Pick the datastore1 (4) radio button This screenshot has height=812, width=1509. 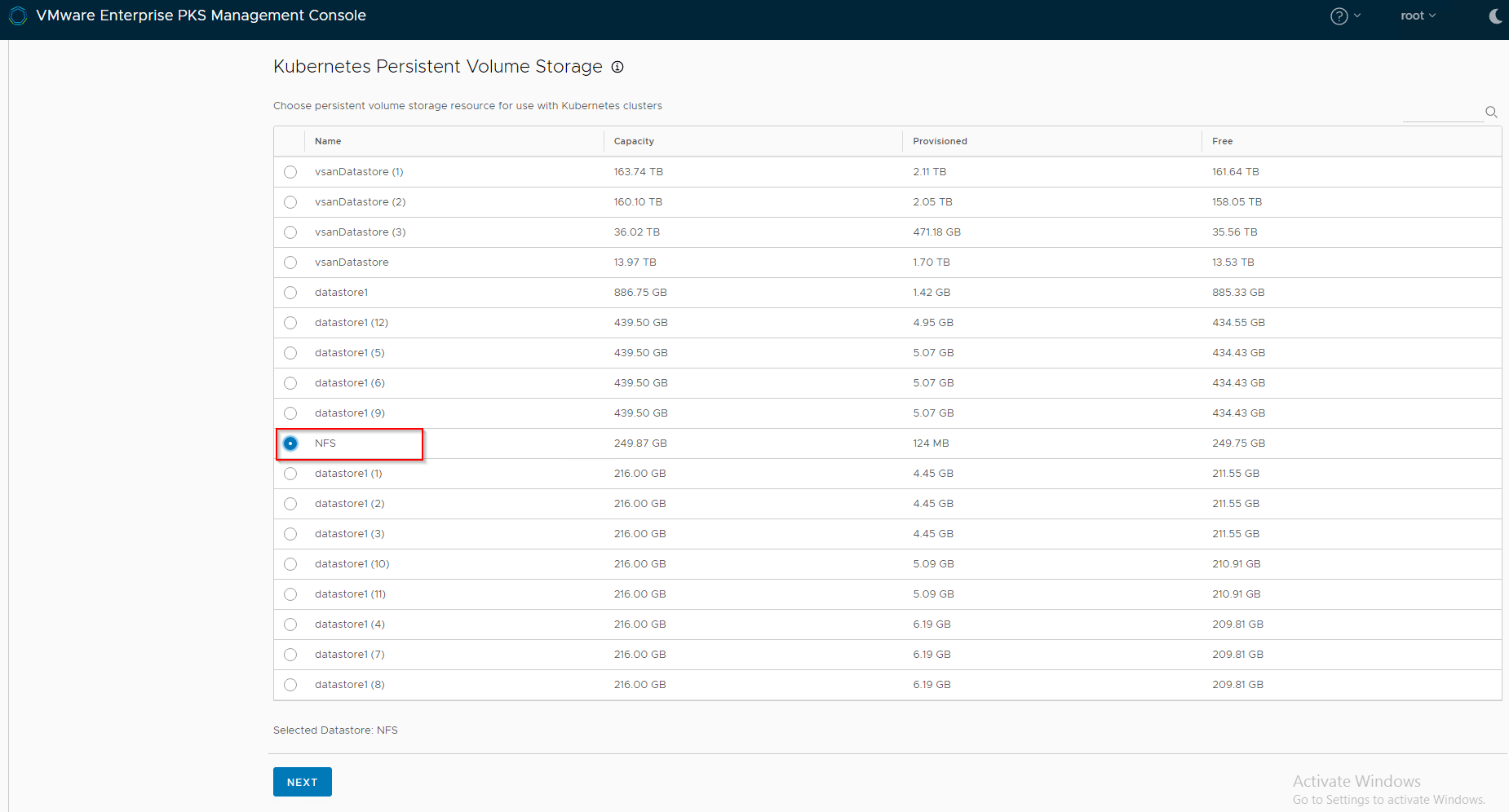(x=290, y=624)
